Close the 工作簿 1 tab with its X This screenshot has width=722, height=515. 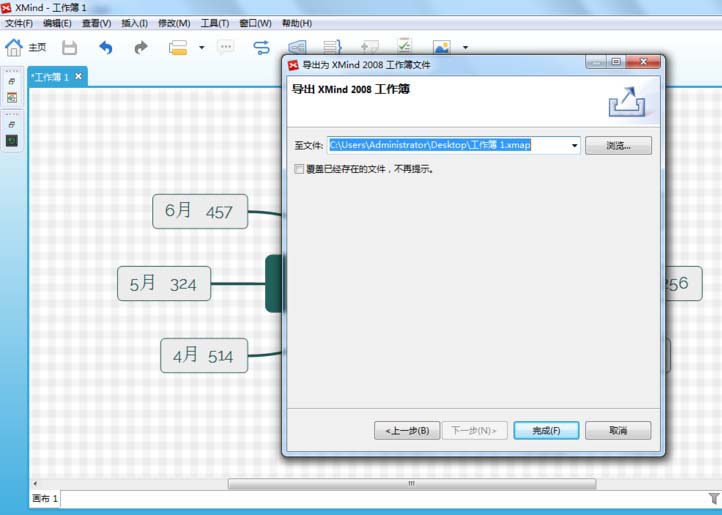coord(78,76)
